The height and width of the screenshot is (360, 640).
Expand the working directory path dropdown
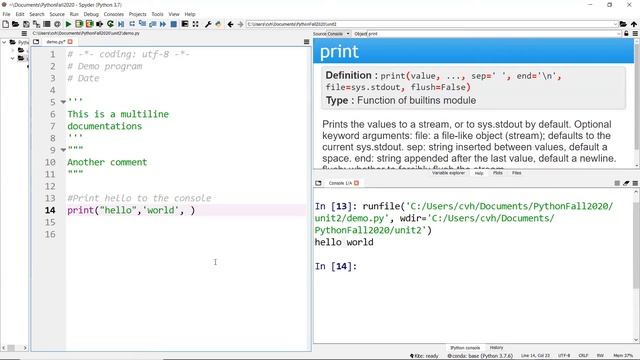pos(615,24)
